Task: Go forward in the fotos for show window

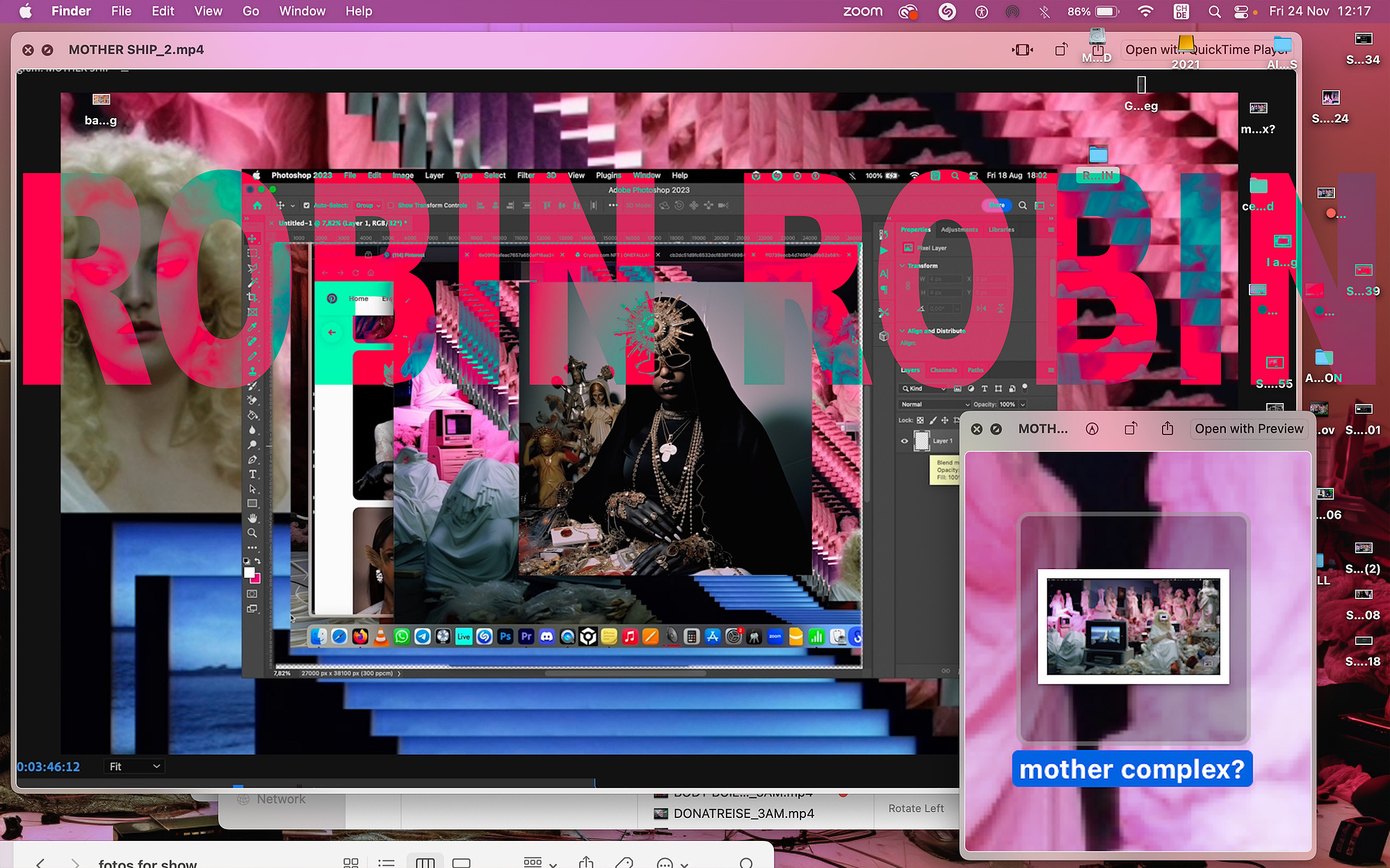Action: tap(75, 863)
